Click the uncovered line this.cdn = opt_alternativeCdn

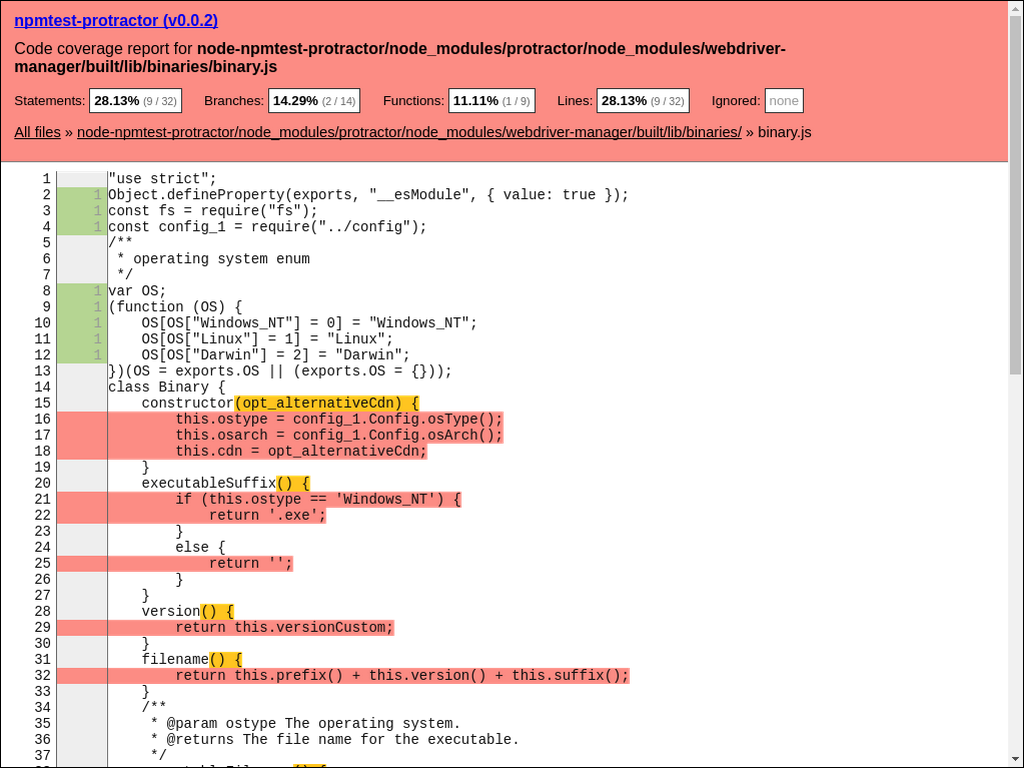pyautogui.click(x=301, y=451)
